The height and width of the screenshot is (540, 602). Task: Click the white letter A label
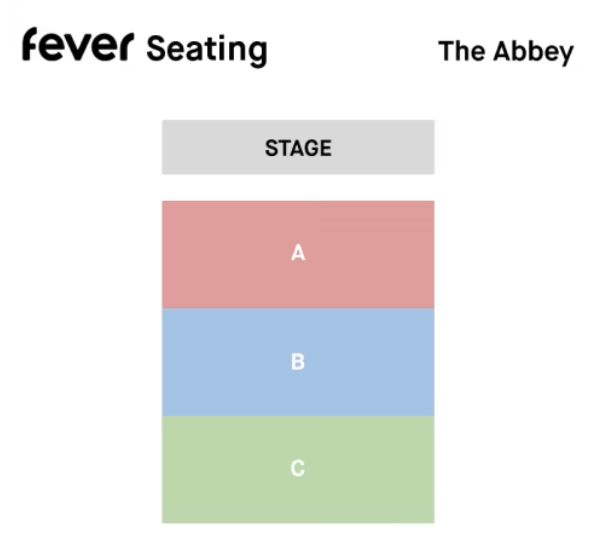pos(298,254)
